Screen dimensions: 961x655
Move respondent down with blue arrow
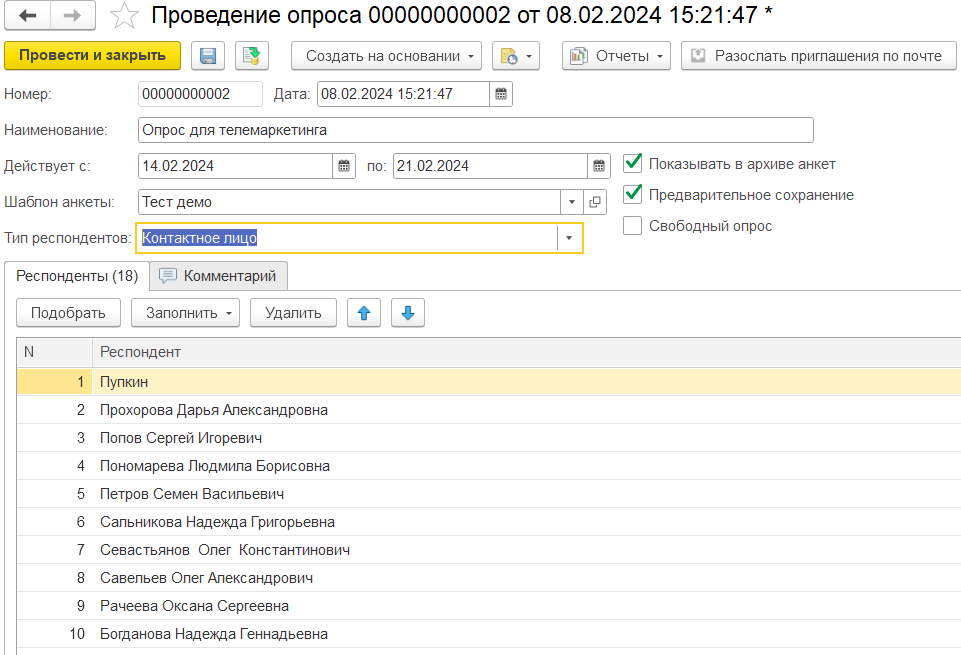coord(408,313)
